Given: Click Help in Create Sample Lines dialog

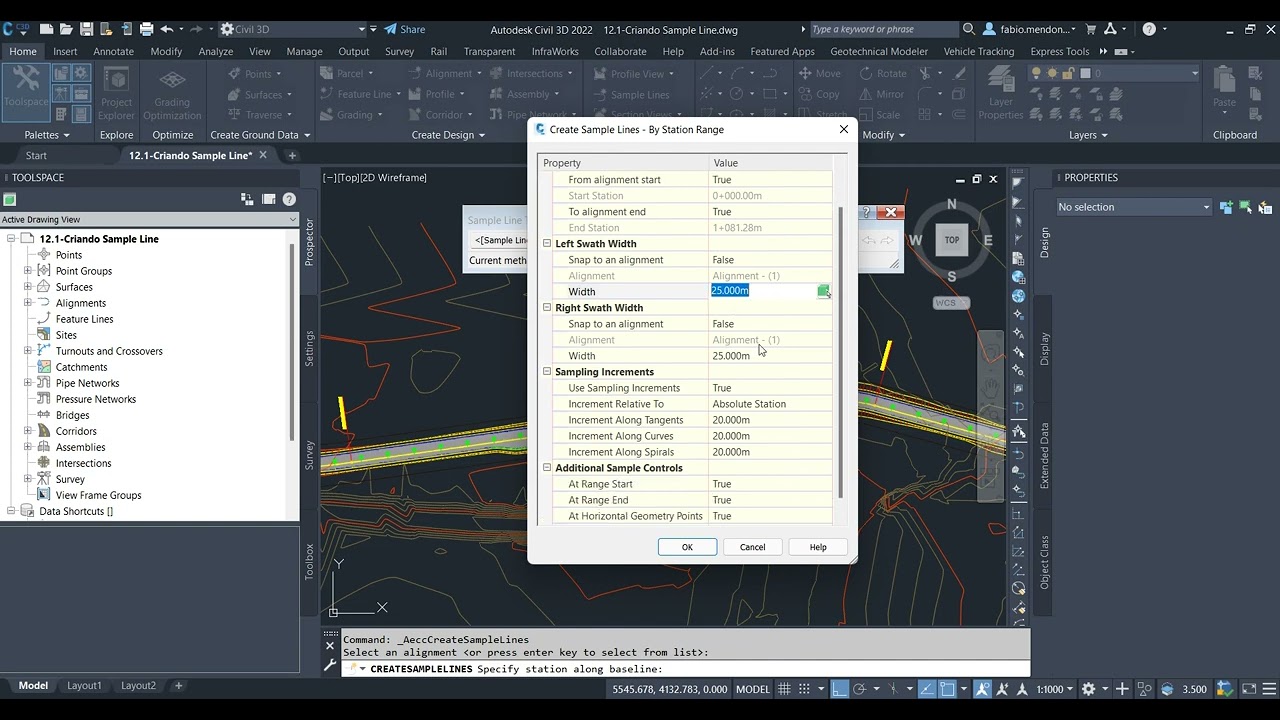Looking at the screenshot, I should [818, 547].
